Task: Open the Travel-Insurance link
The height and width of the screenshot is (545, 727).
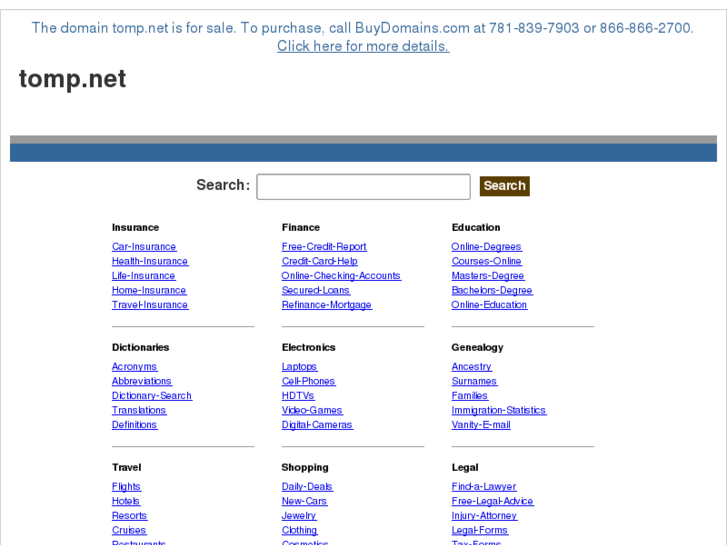Action: 150,305
